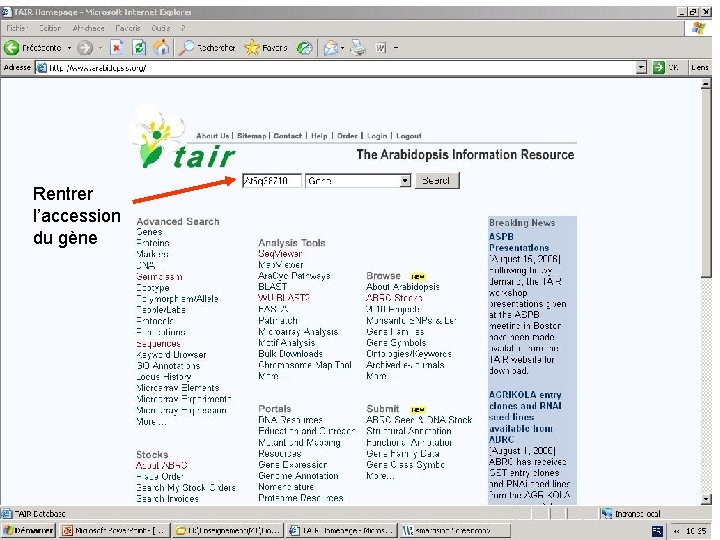
Task: Open the Back button dropdown arrow
Action: click(69, 48)
